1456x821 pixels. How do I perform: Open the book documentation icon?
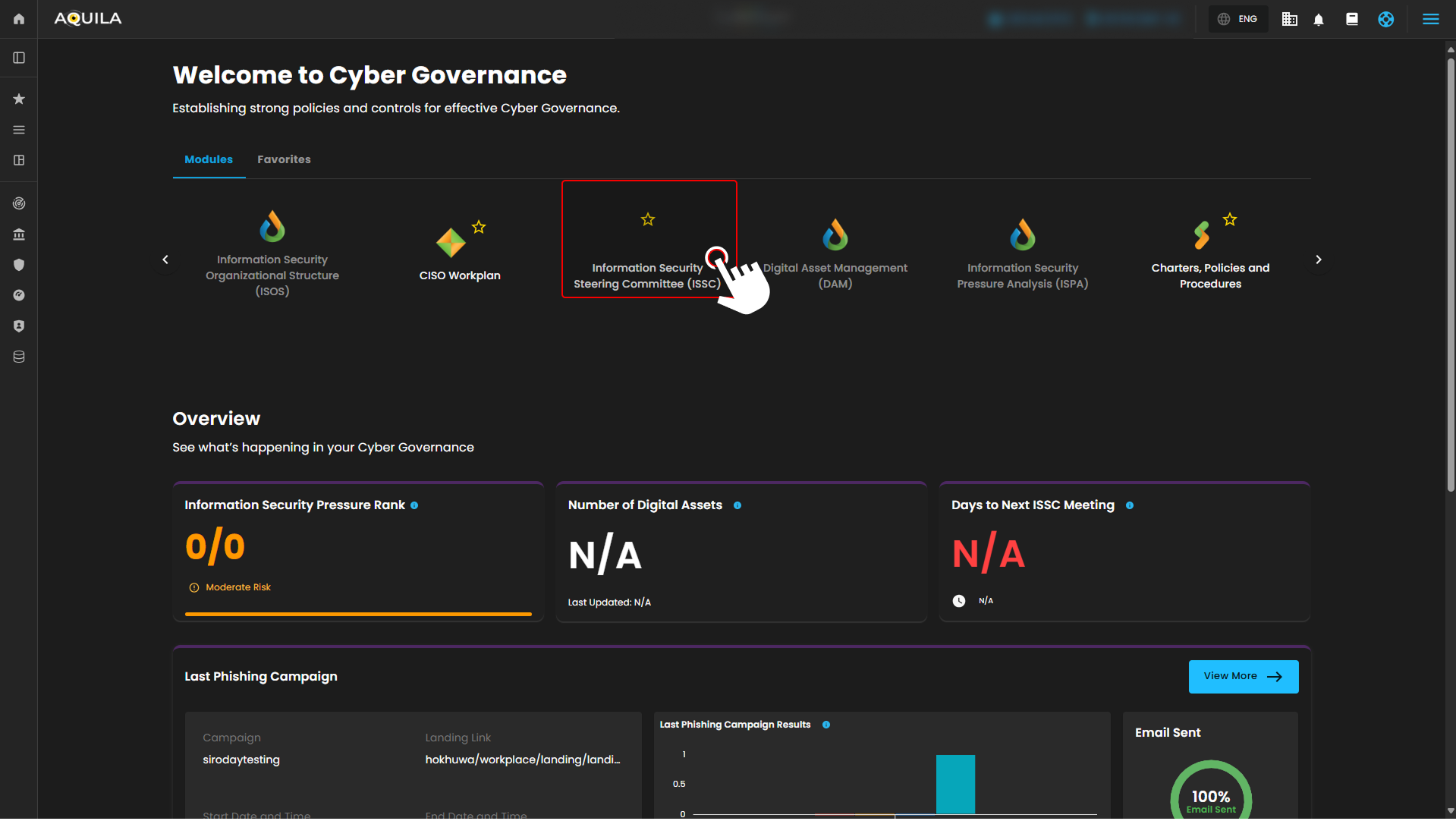pos(1351,20)
